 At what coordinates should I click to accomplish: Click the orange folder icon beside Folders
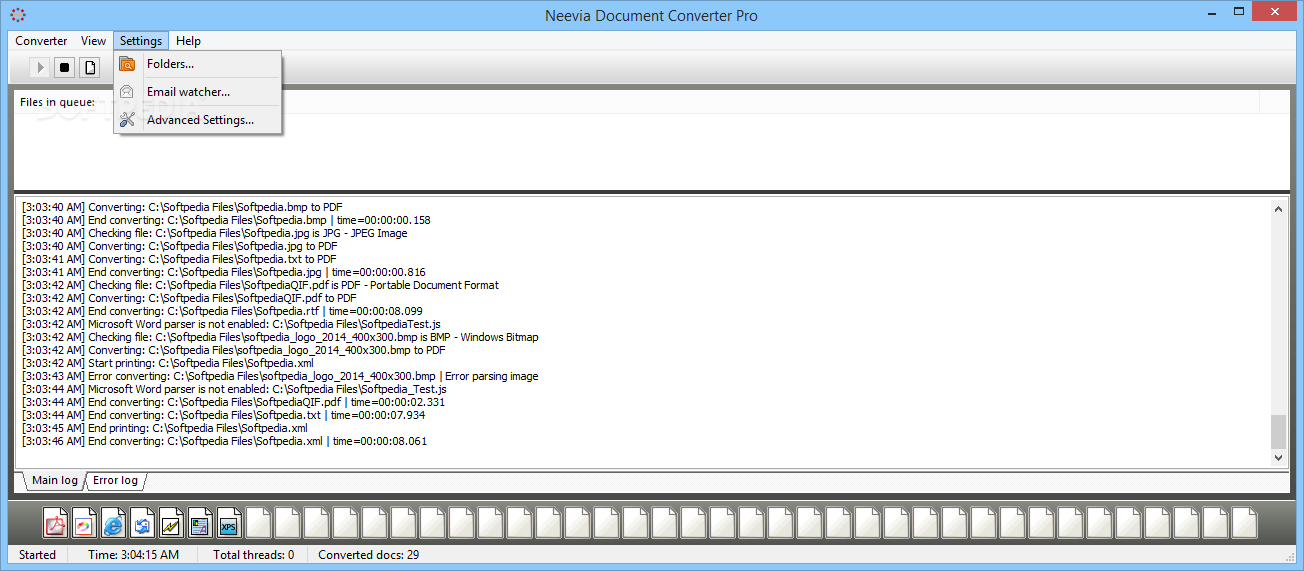[127, 64]
